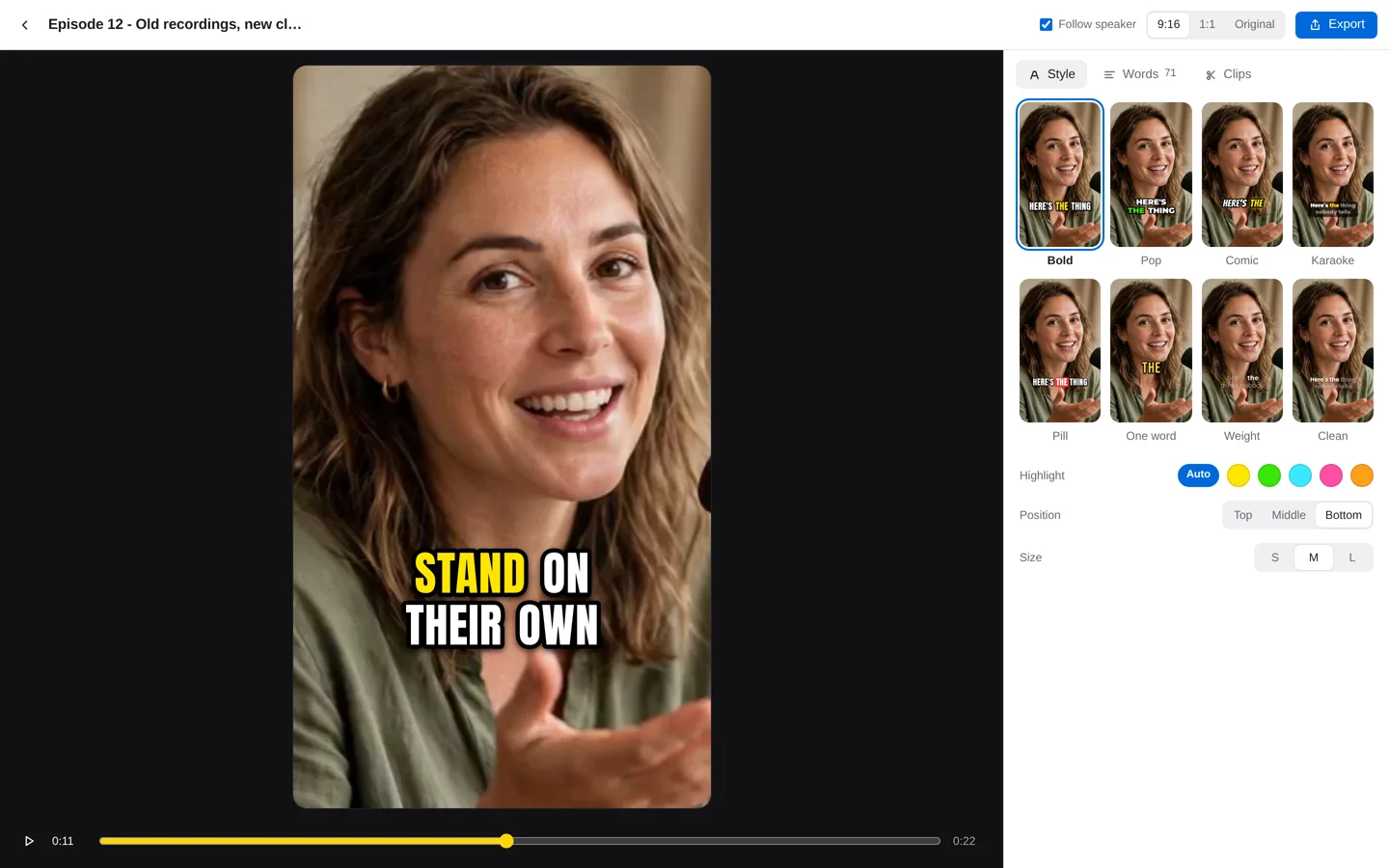Set caption position to Middle

pos(1288,515)
